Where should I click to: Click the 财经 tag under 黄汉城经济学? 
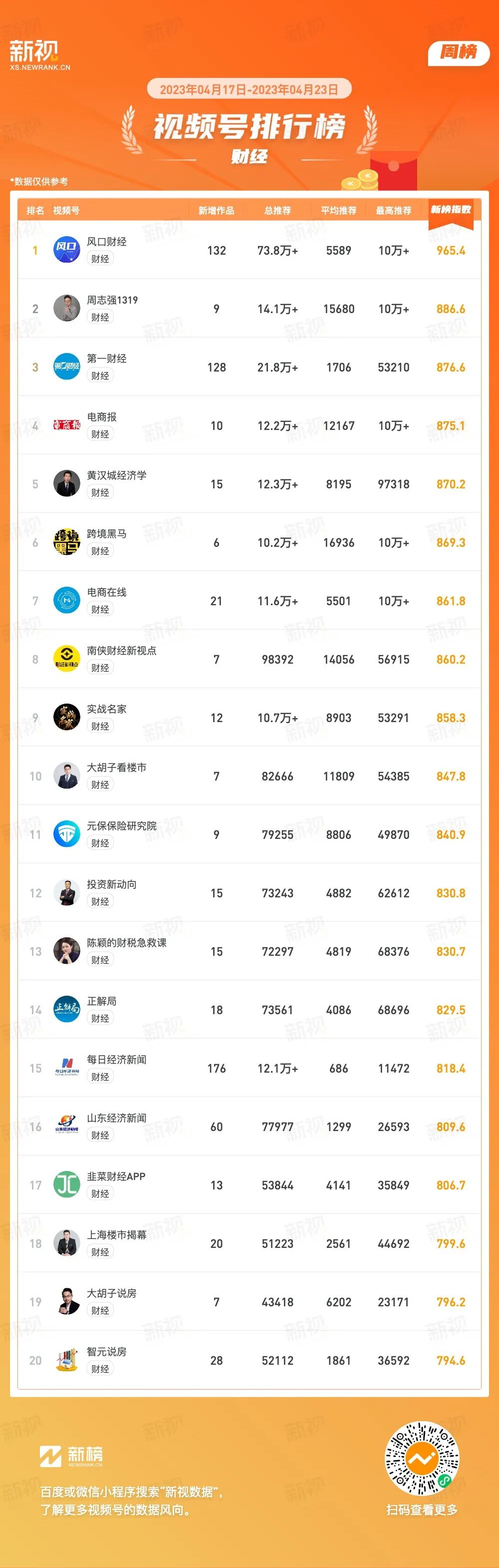click(x=100, y=492)
